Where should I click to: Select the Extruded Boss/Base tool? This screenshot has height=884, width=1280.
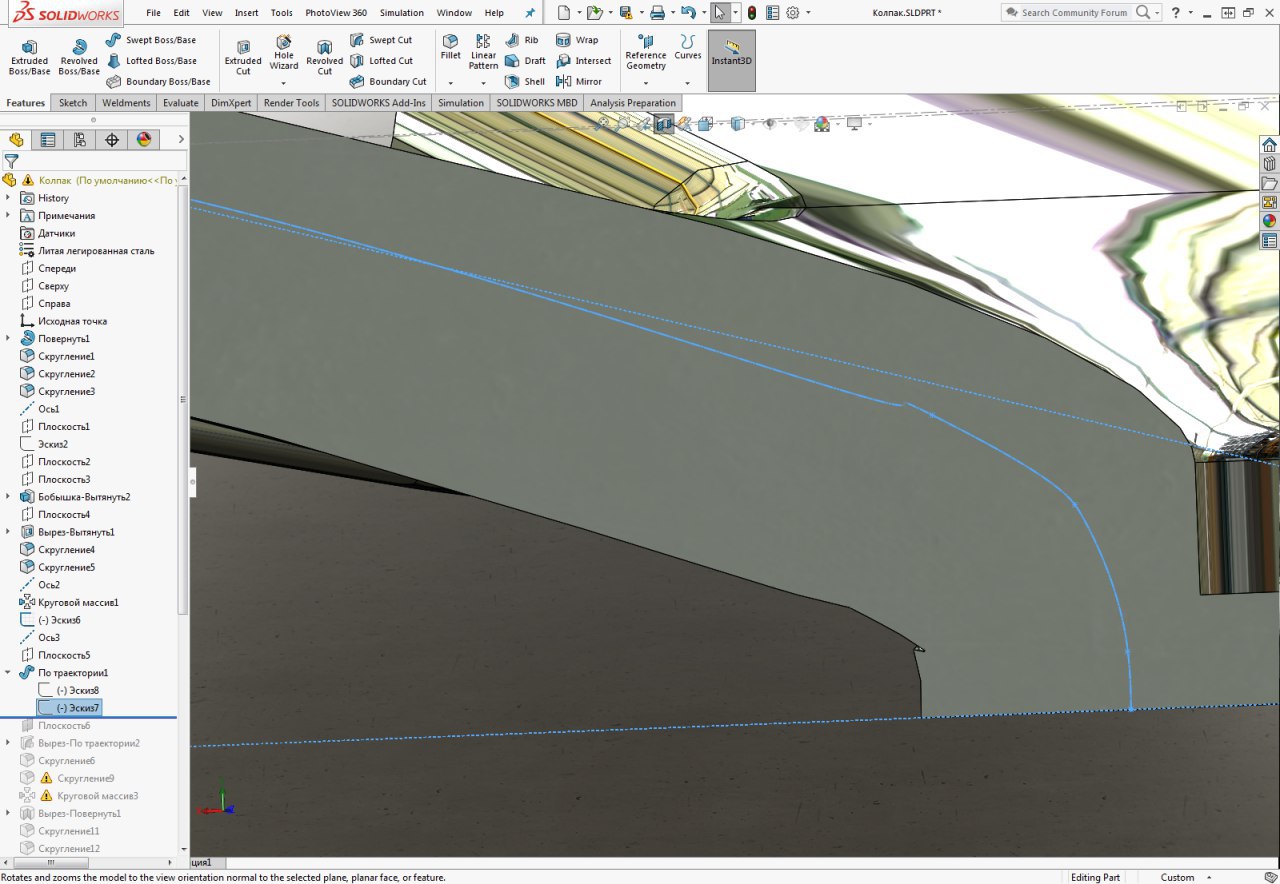29,58
